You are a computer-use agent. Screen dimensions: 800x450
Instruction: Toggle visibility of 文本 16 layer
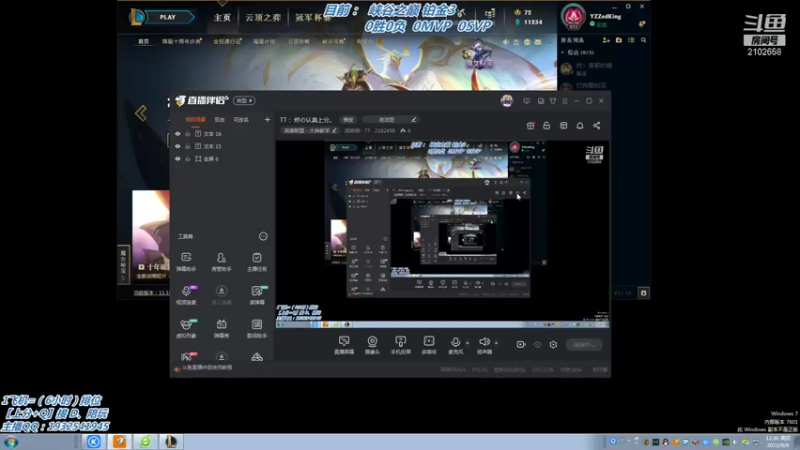[x=178, y=134]
